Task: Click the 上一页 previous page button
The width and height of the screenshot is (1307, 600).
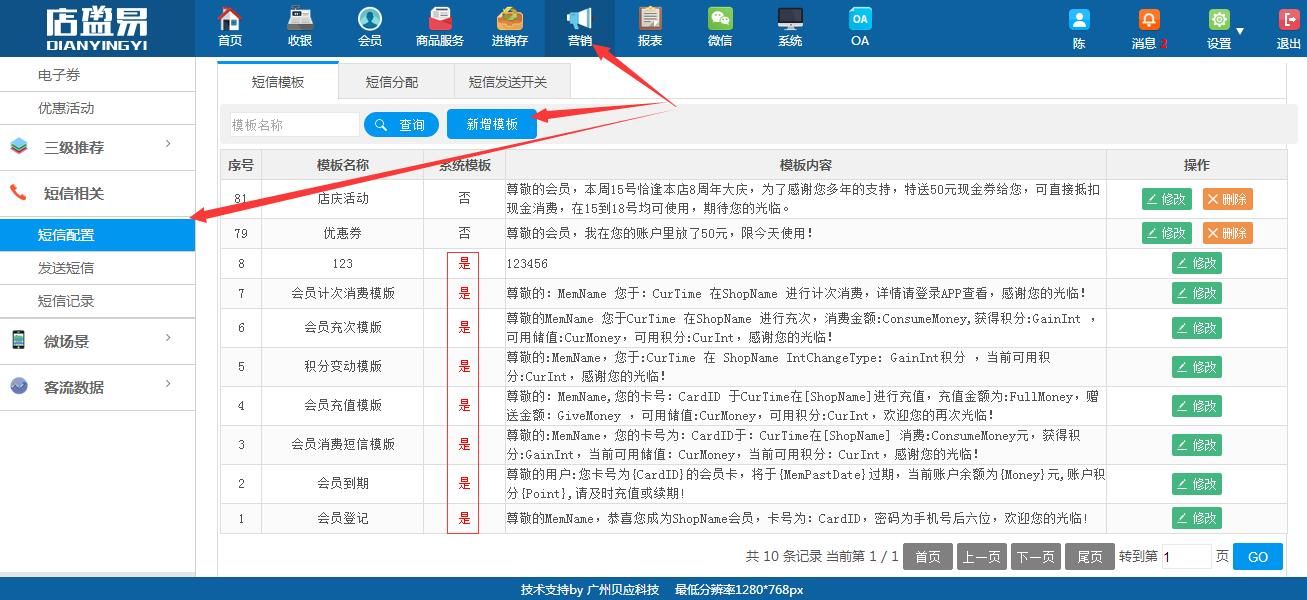Action: coord(982,557)
